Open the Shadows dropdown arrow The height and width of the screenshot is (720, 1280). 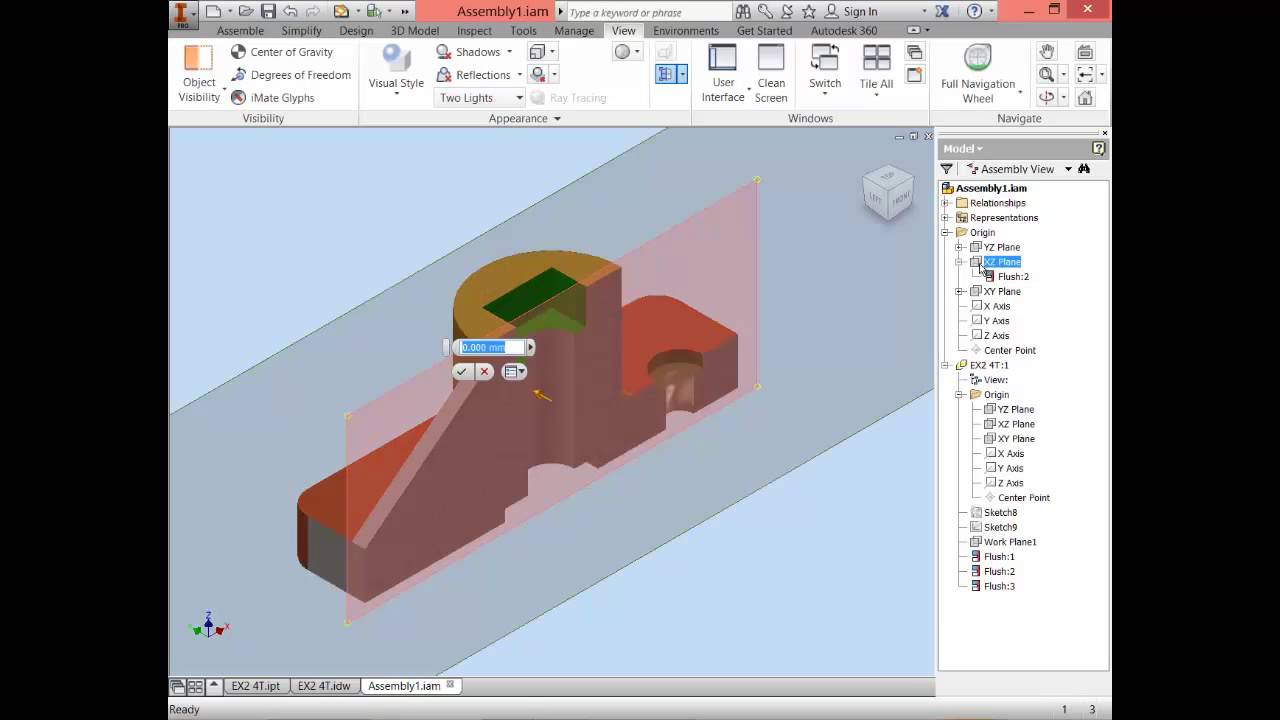(509, 52)
